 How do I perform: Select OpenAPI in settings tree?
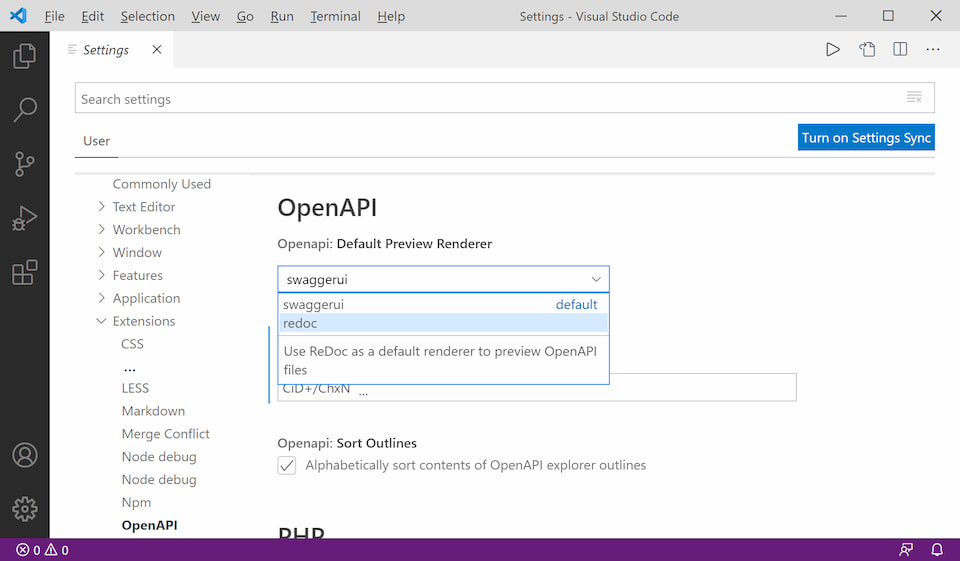point(149,525)
